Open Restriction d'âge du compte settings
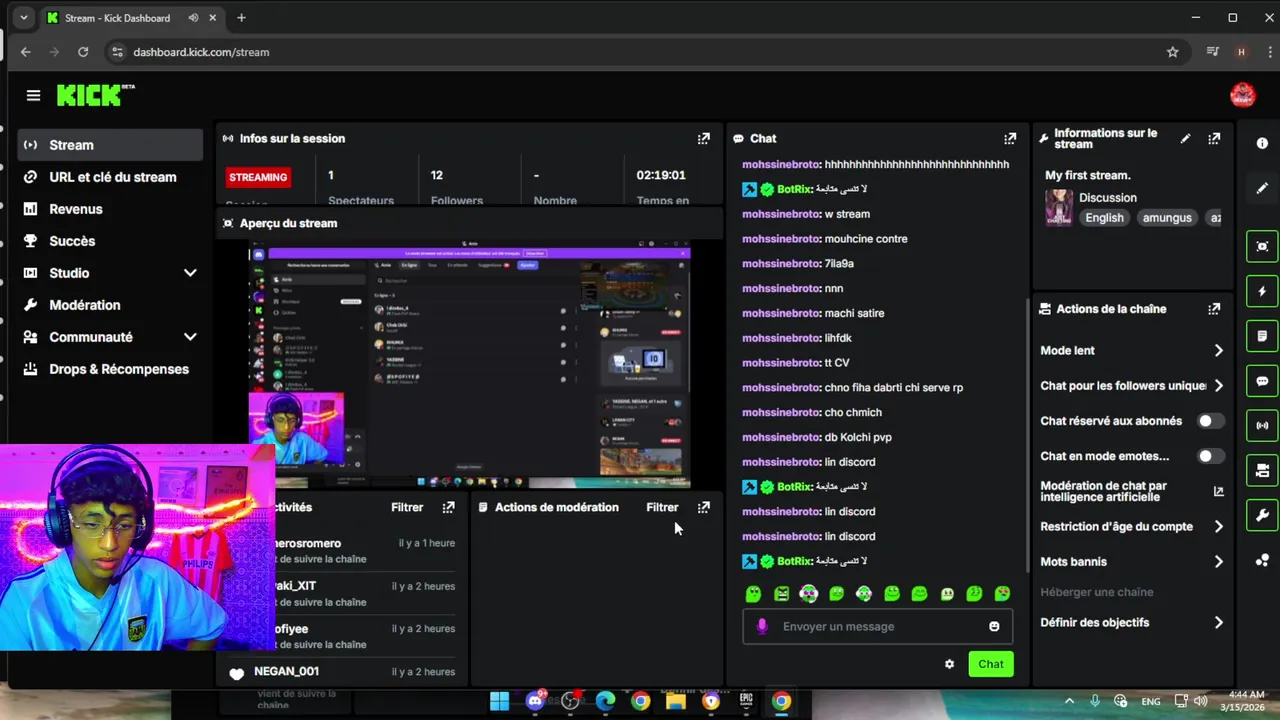Image resolution: width=1280 pixels, height=720 pixels. point(1132,527)
